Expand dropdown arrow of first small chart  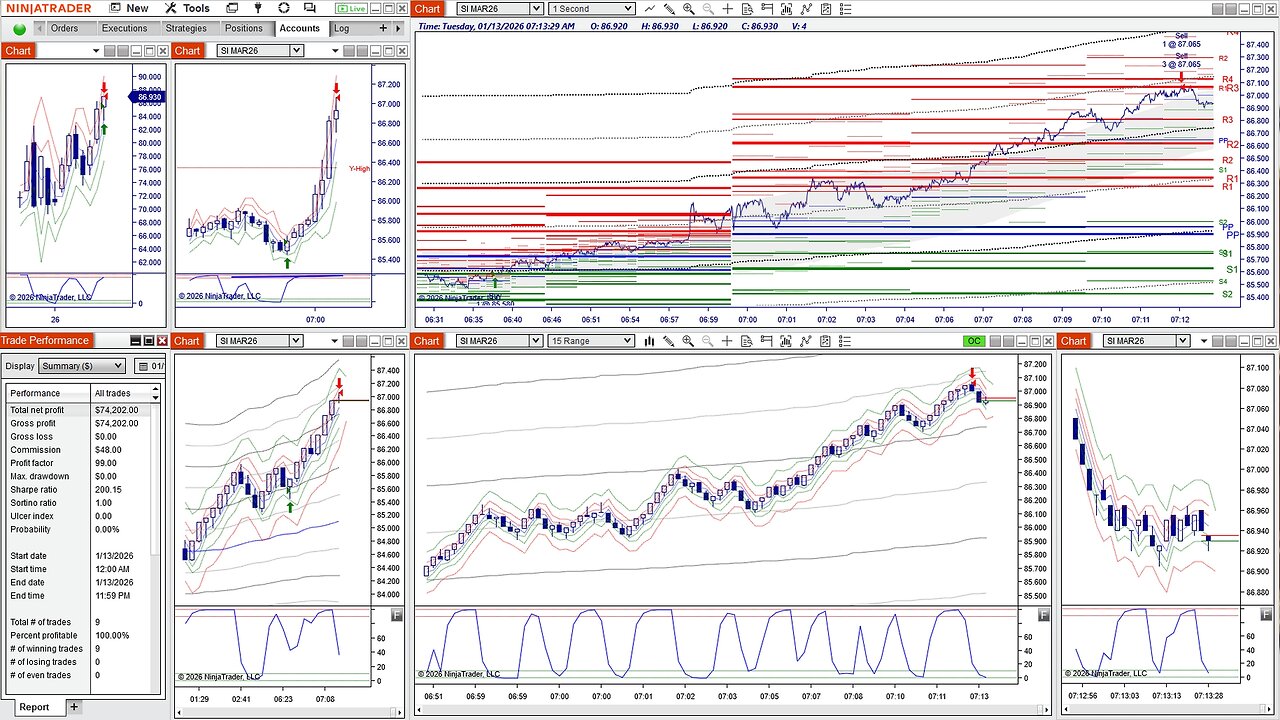pyautogui.click(x=96, y=51)
